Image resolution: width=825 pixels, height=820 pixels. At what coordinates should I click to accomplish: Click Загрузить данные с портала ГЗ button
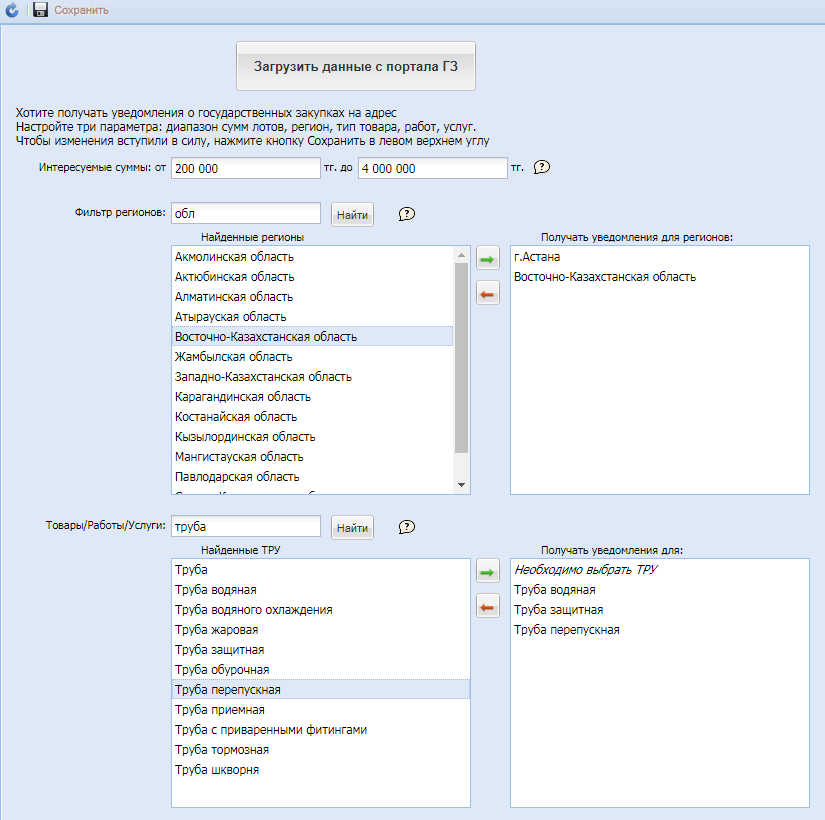pos(356,66)
